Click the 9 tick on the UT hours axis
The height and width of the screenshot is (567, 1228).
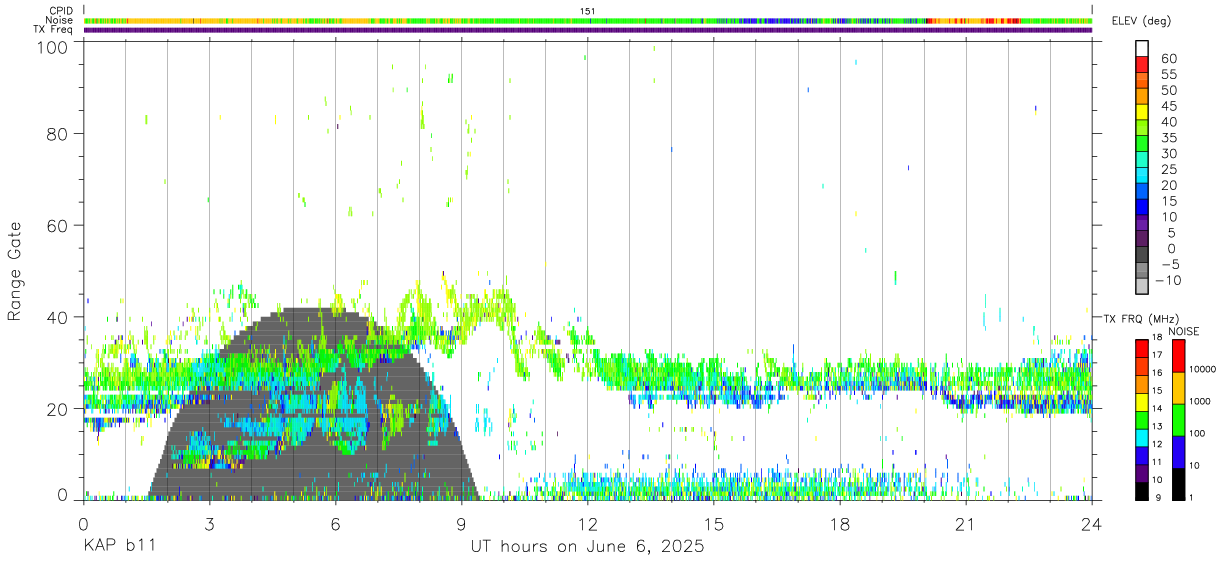pyautogui.click(x=461, y=524)
